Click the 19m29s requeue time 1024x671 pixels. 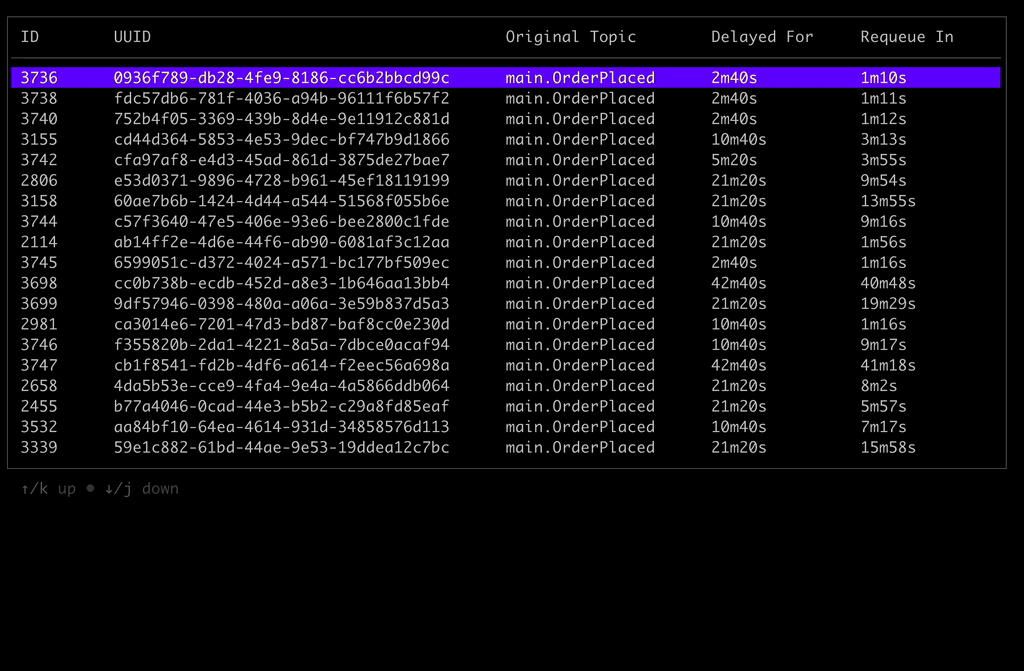click(888, 304)
